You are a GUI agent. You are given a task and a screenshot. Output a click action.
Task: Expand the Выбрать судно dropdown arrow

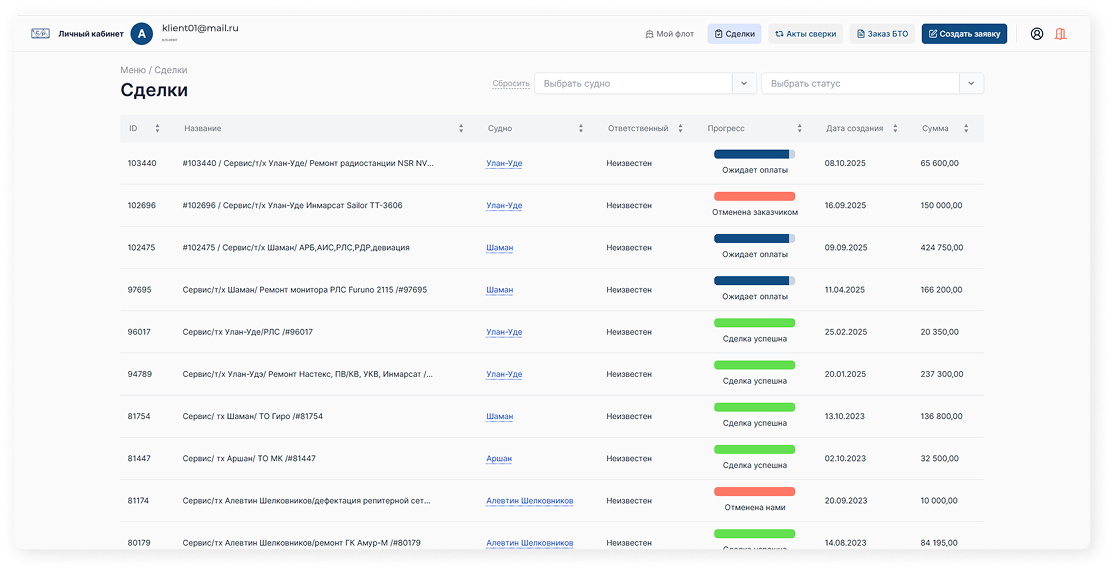click(744, 84)
